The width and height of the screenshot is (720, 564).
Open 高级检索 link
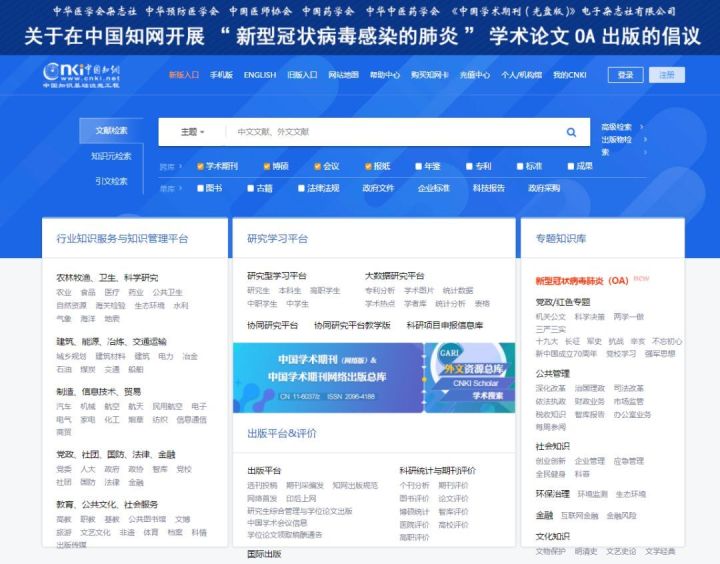coord(617,127)
